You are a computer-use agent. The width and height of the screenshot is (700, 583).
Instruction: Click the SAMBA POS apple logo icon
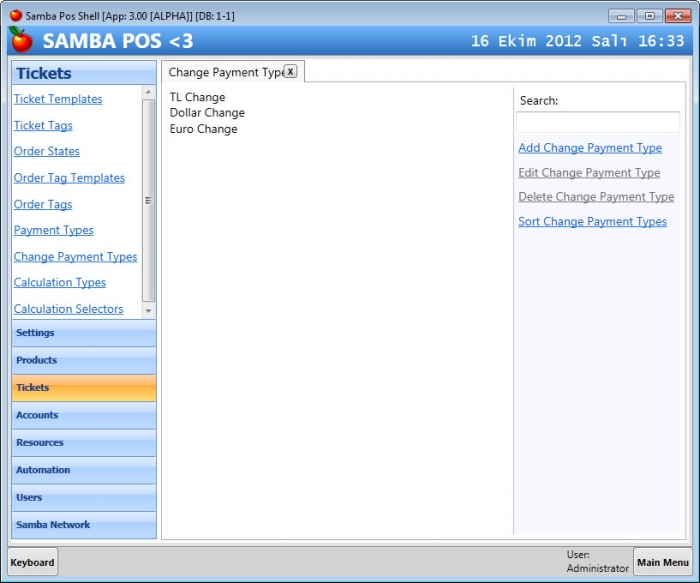click(x=21, y=40)
